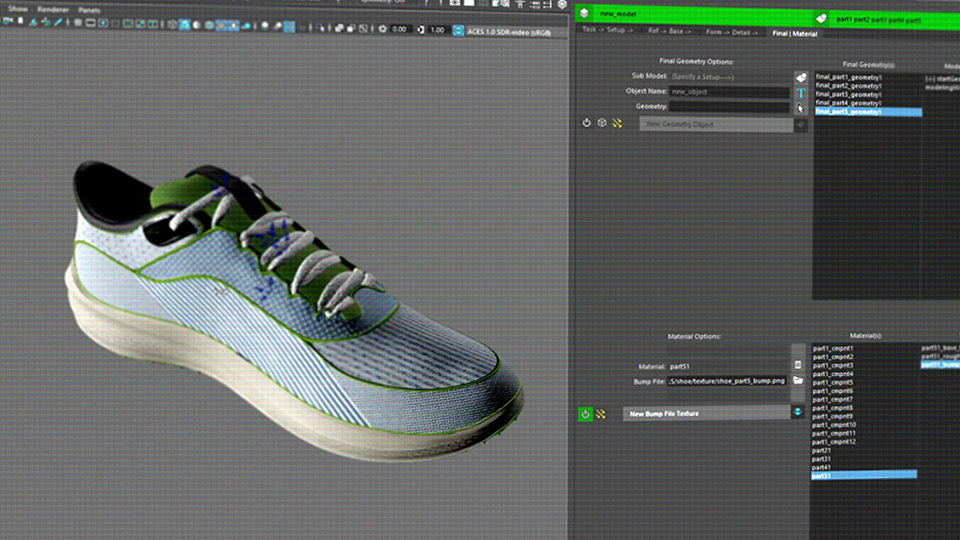Screen dimensions: 960x540
Task: Toggle the green power button in material options
Action: pyautogui.click(x=586, y=413)
